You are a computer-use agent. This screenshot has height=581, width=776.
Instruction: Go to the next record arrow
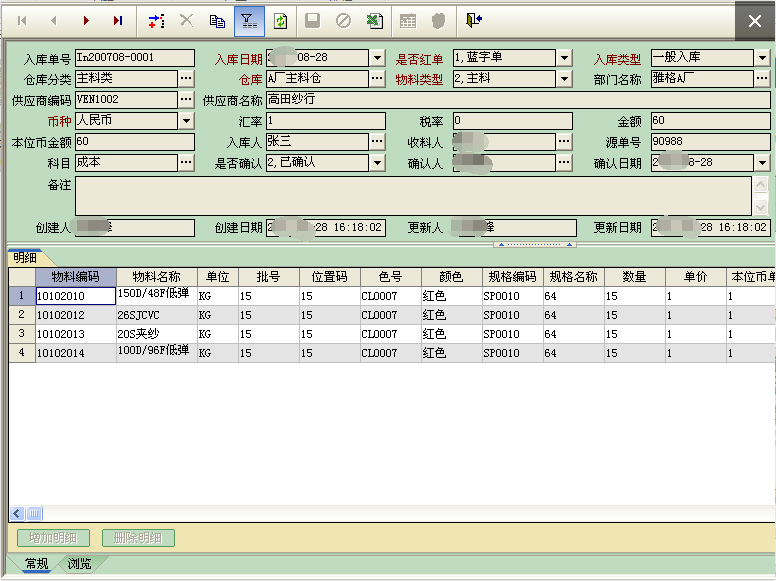coord(86,20)
